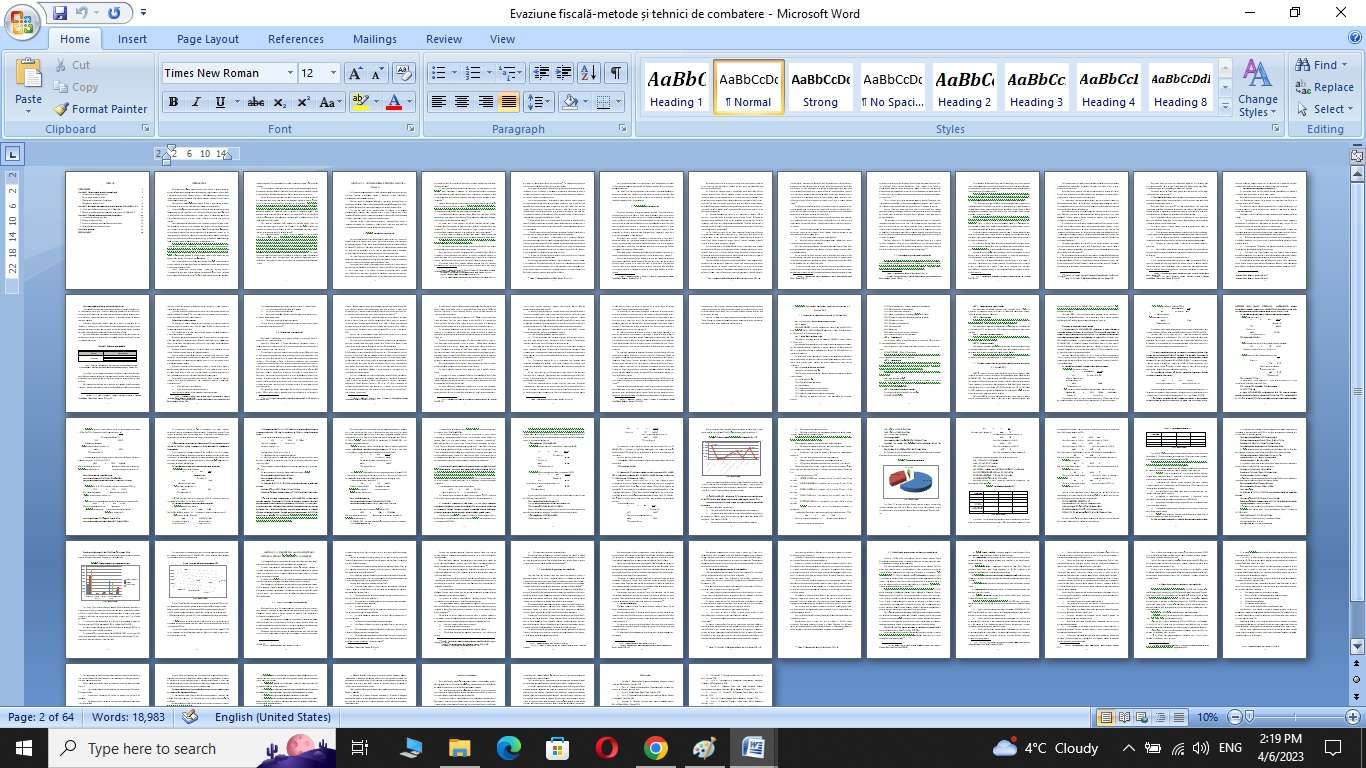Switch to Mailings tab
The width and height of the screenshot is (1366, 768).
click(x=375, y=39)
